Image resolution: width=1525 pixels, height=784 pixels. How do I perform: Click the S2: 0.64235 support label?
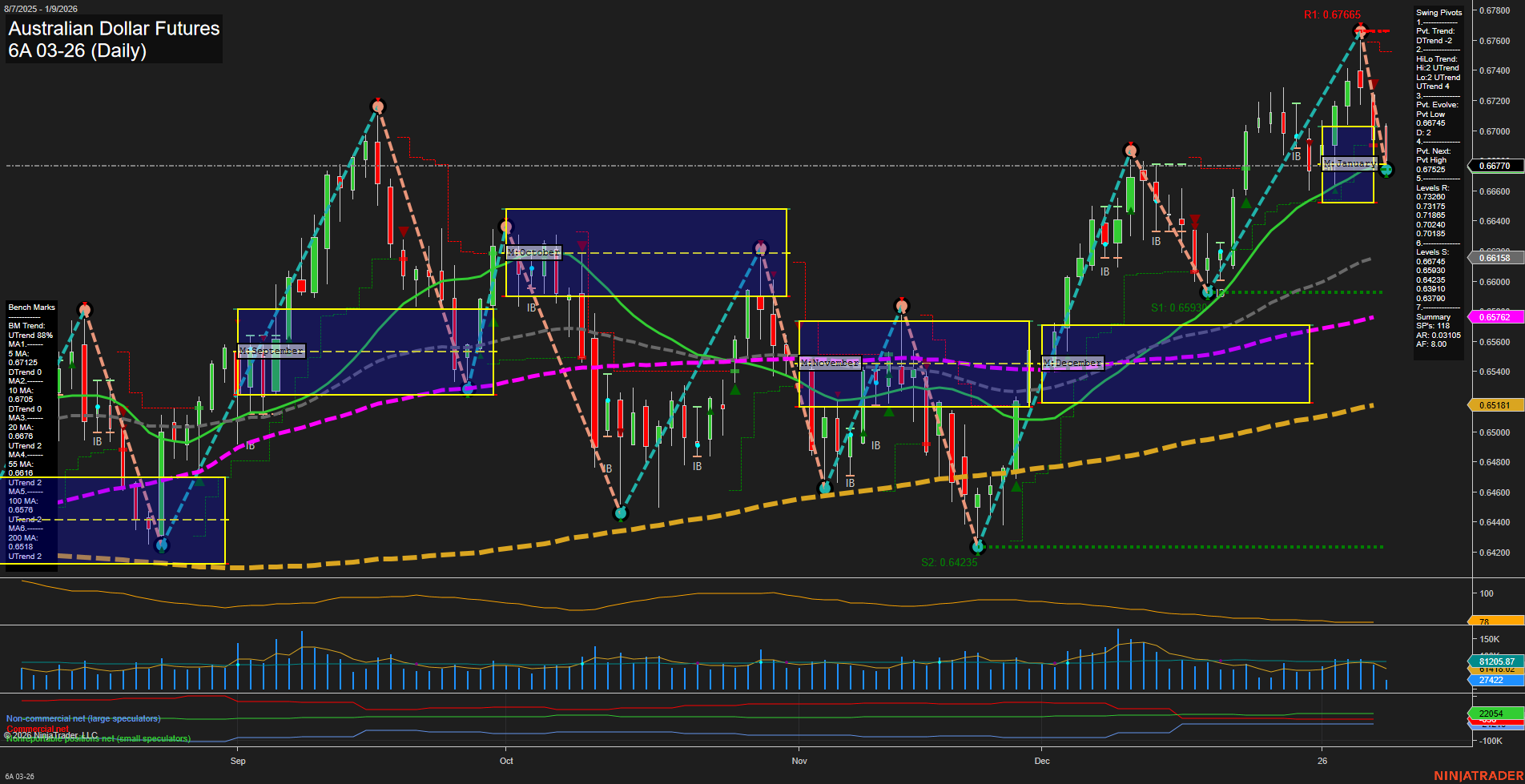coord(949,562)
